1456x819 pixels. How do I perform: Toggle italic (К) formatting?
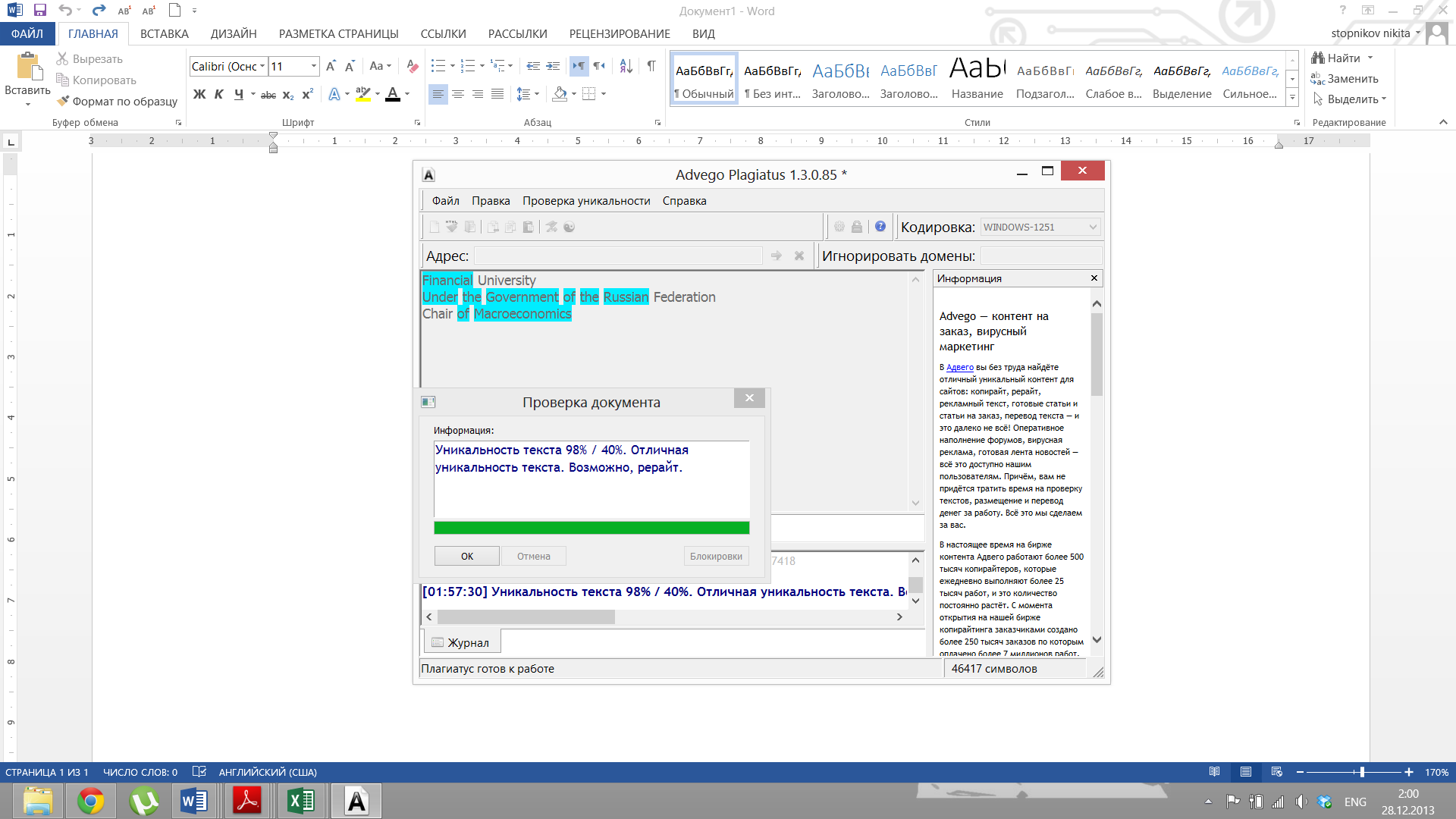(x=218, y=94)
